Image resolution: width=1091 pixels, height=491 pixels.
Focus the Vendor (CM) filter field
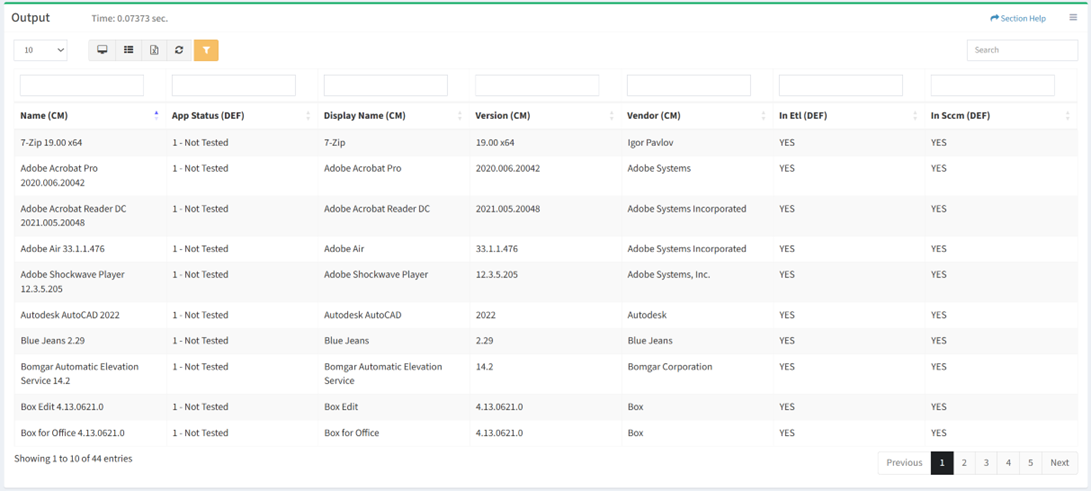click(689, 86)
